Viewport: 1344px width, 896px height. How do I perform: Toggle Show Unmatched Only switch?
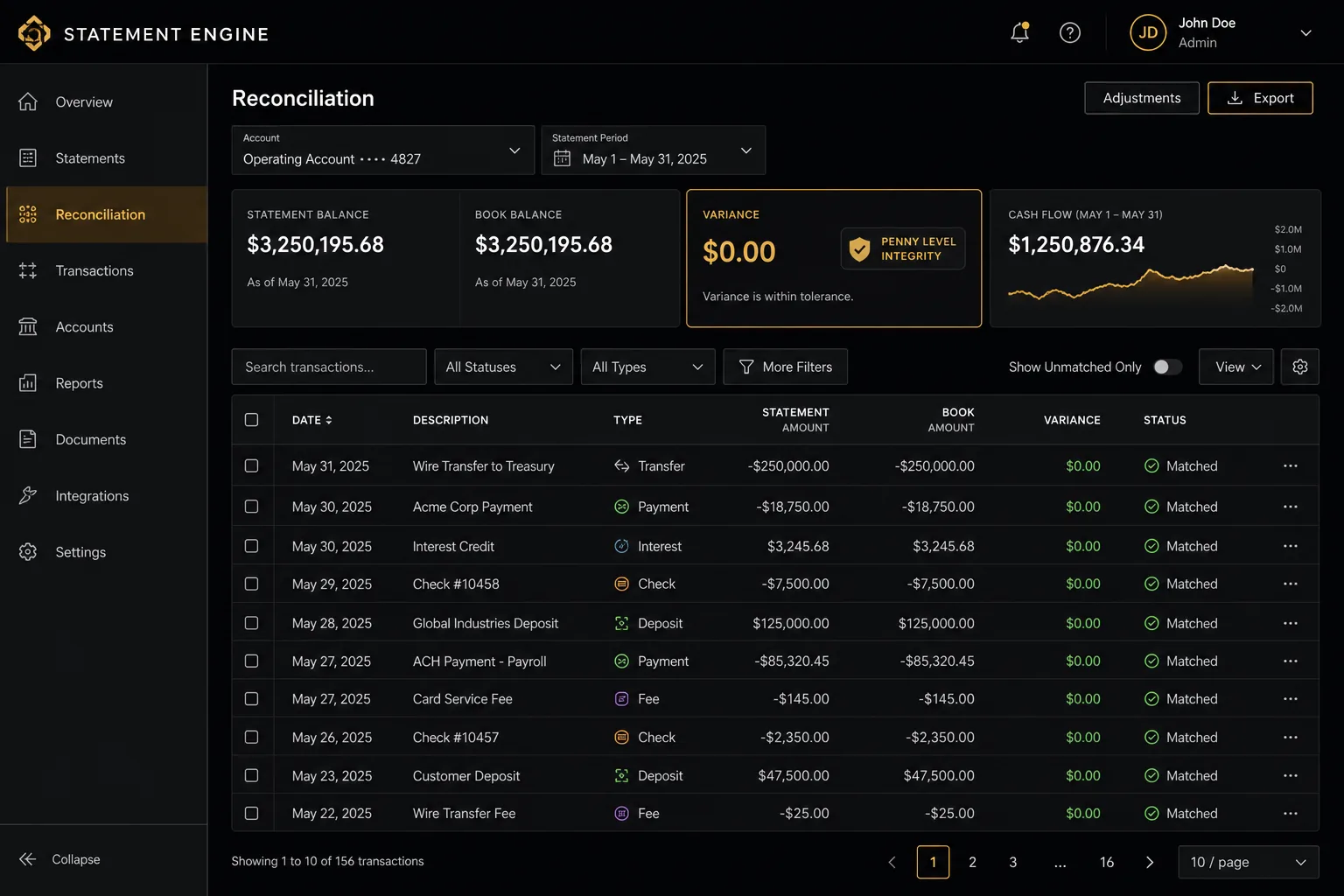[1166, 367]
